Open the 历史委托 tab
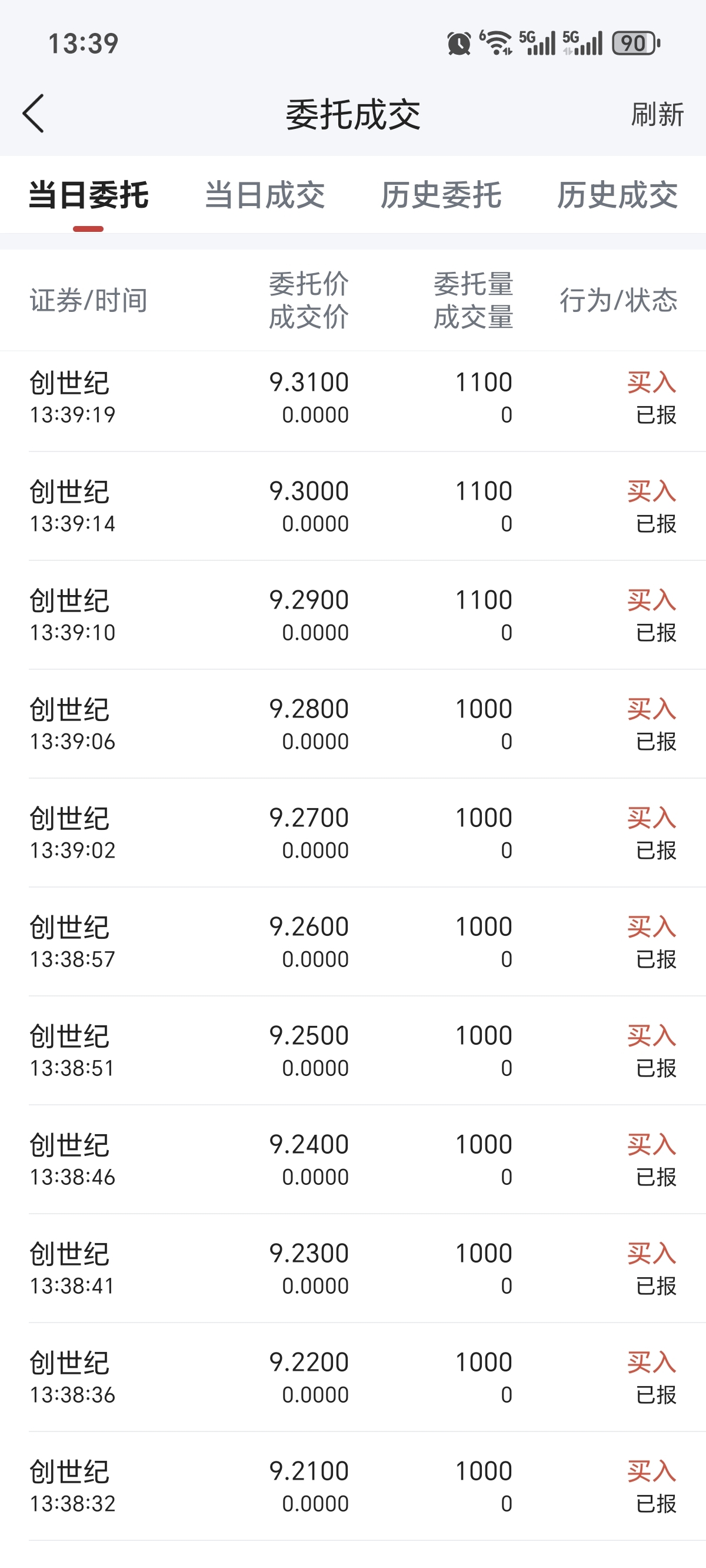The width and height of the screenshot is (706, 1568). [x=441, y=195]
